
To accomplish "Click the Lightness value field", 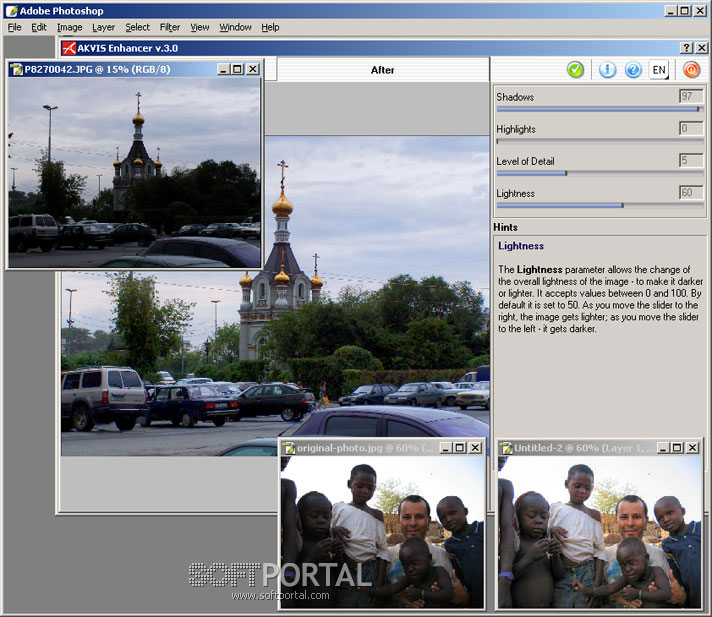I will pos(690,193).
